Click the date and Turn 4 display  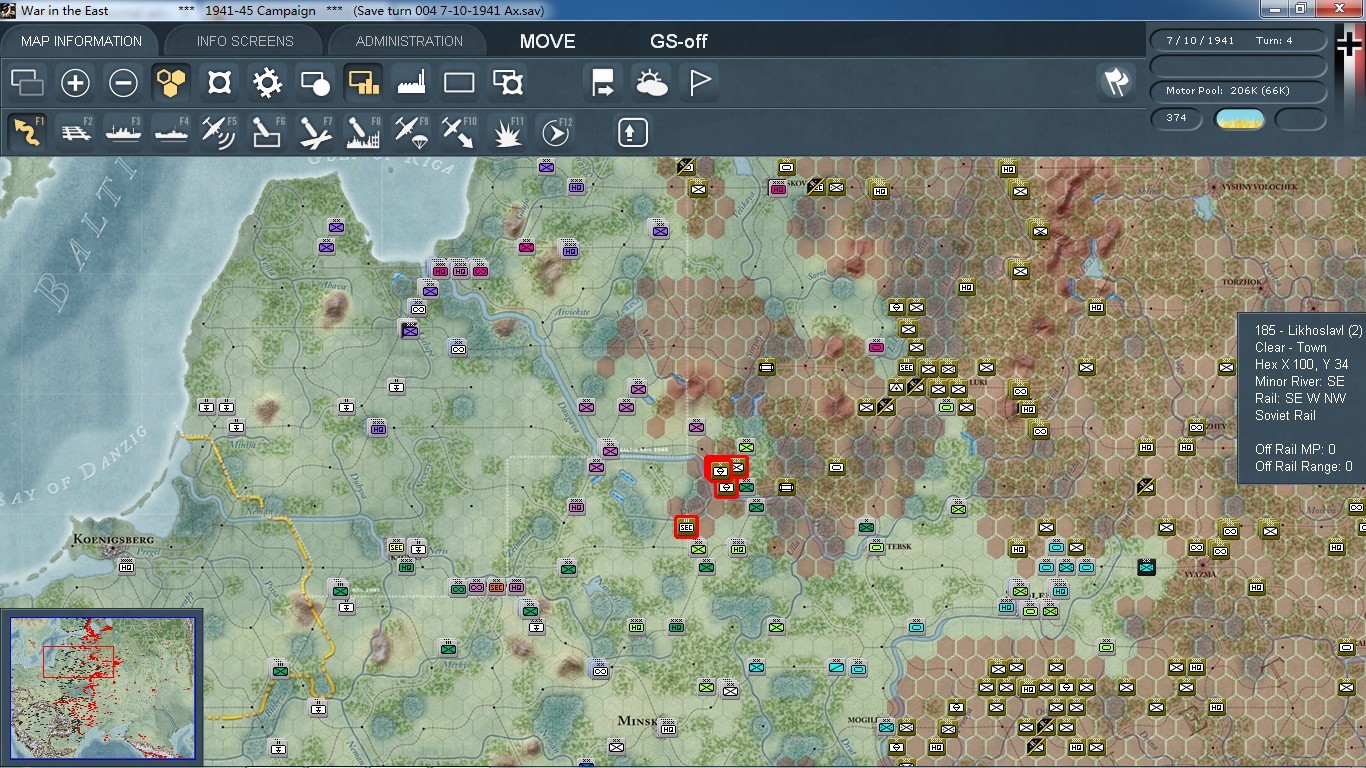[1239, 41]
